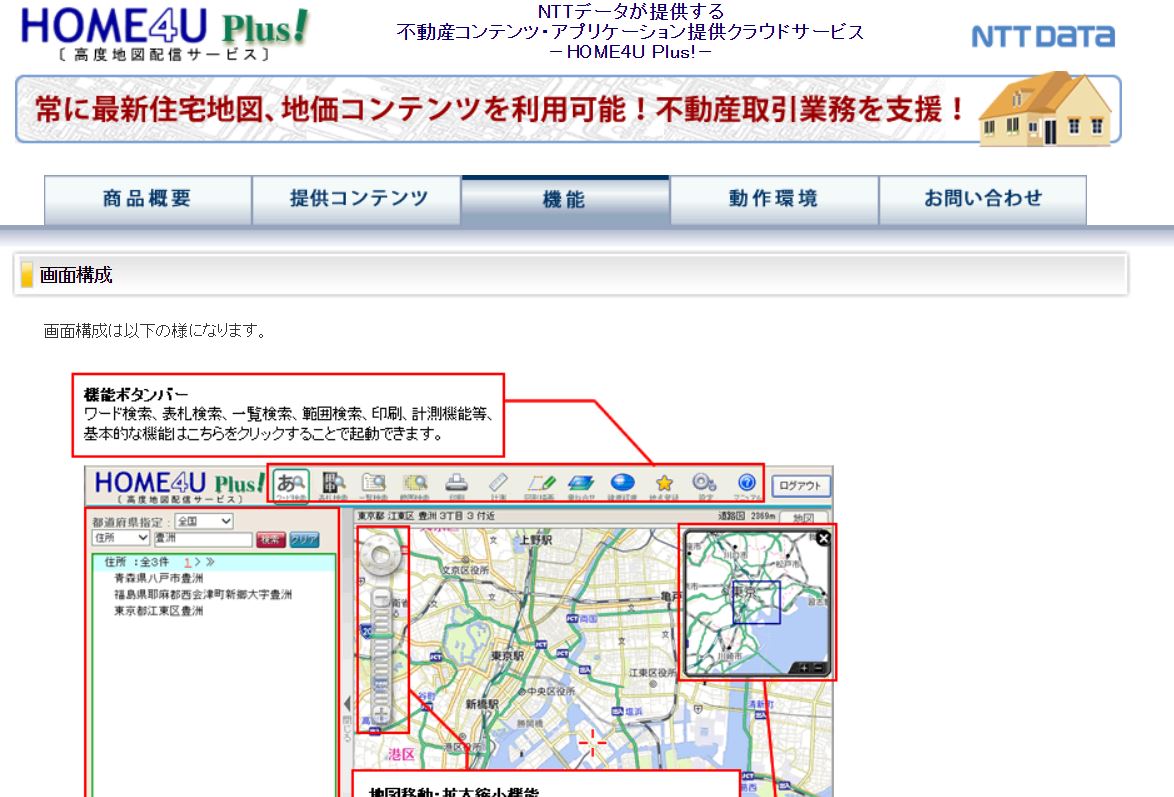
Task: Click the embedded HOME4U Plus! app logo
Action: pyautogui.click(x=179, y=485)
